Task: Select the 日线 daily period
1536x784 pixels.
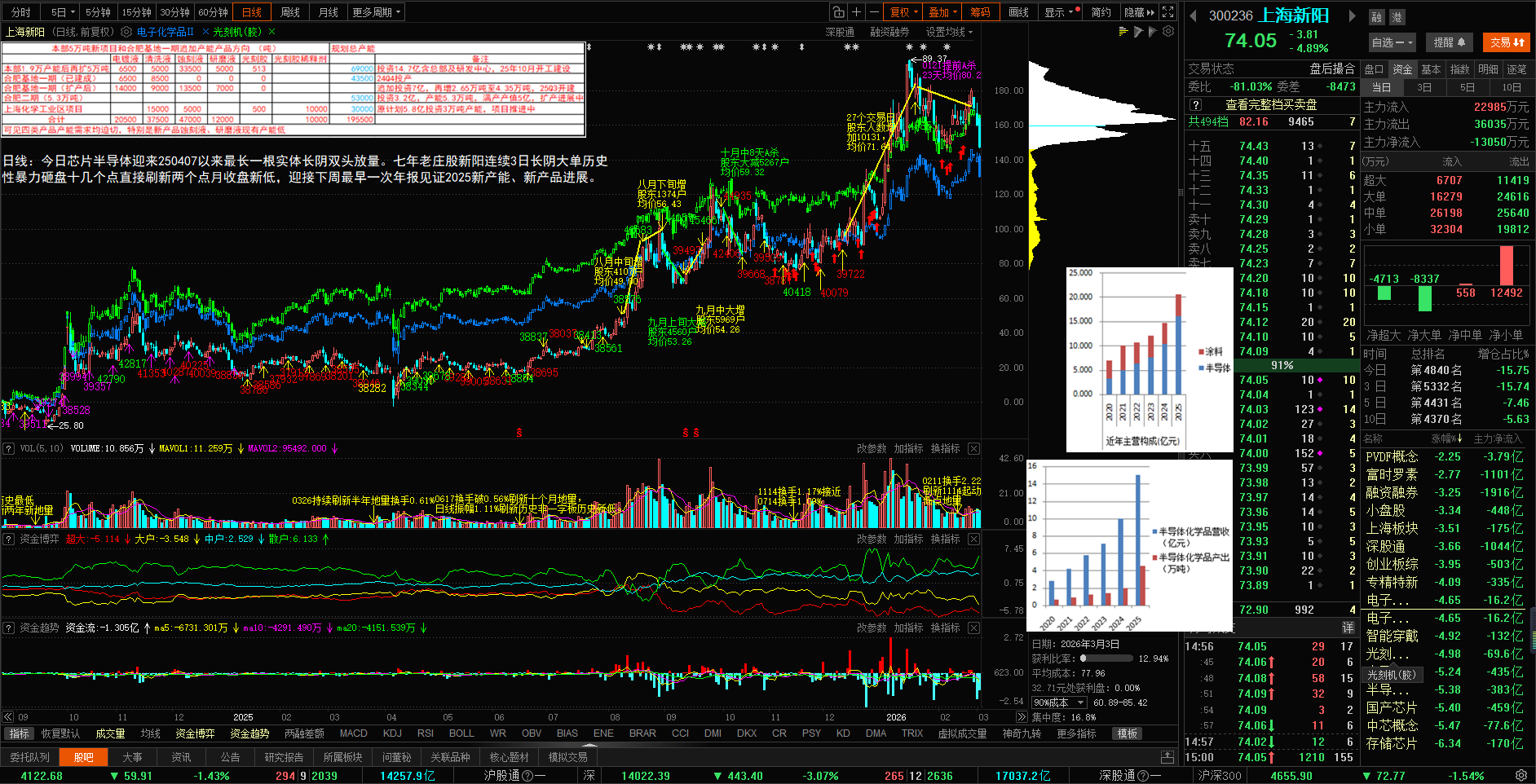Action: 252,12
